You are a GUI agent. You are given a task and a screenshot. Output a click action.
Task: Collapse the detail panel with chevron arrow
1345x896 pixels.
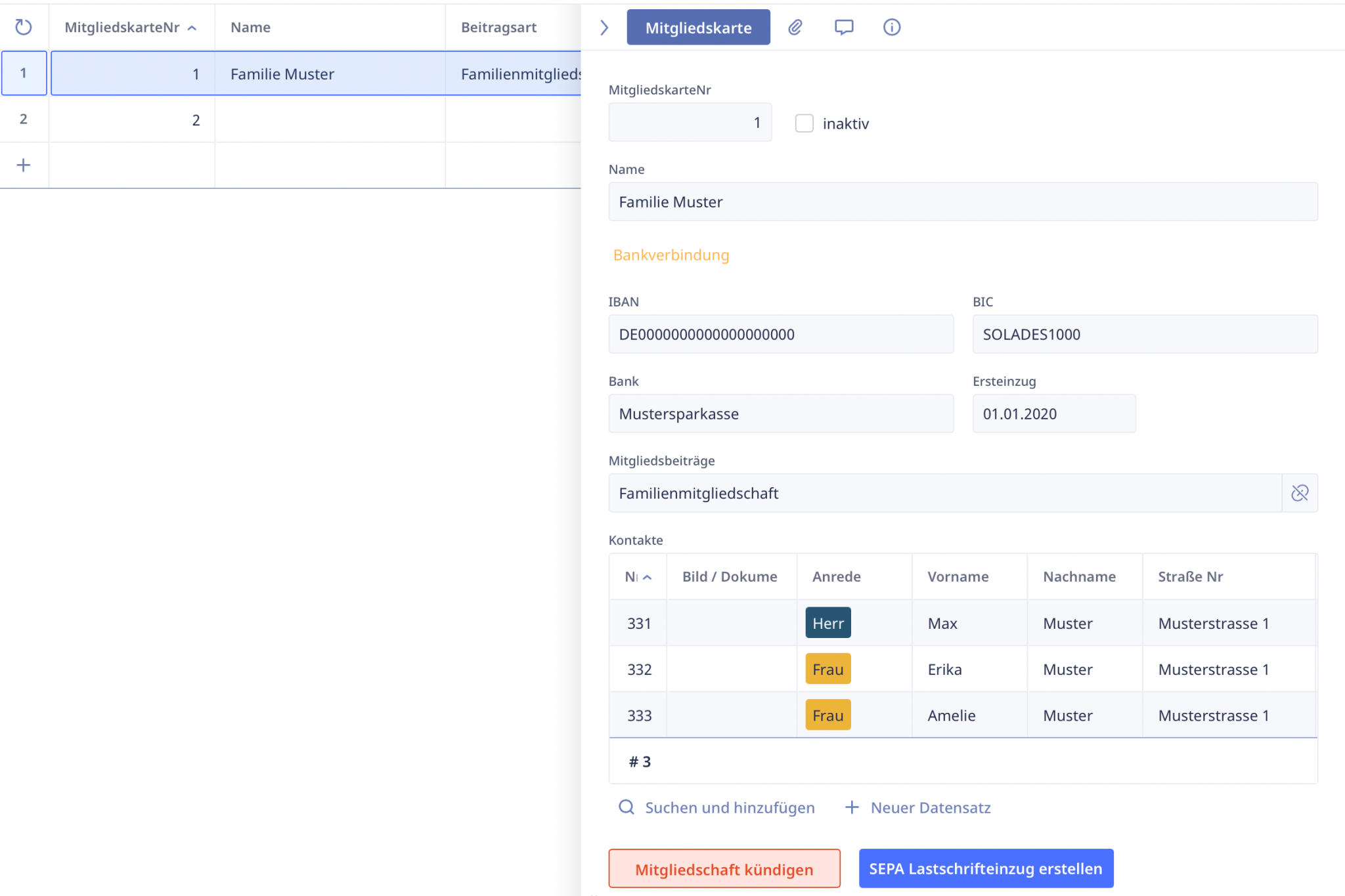(604, 28)
